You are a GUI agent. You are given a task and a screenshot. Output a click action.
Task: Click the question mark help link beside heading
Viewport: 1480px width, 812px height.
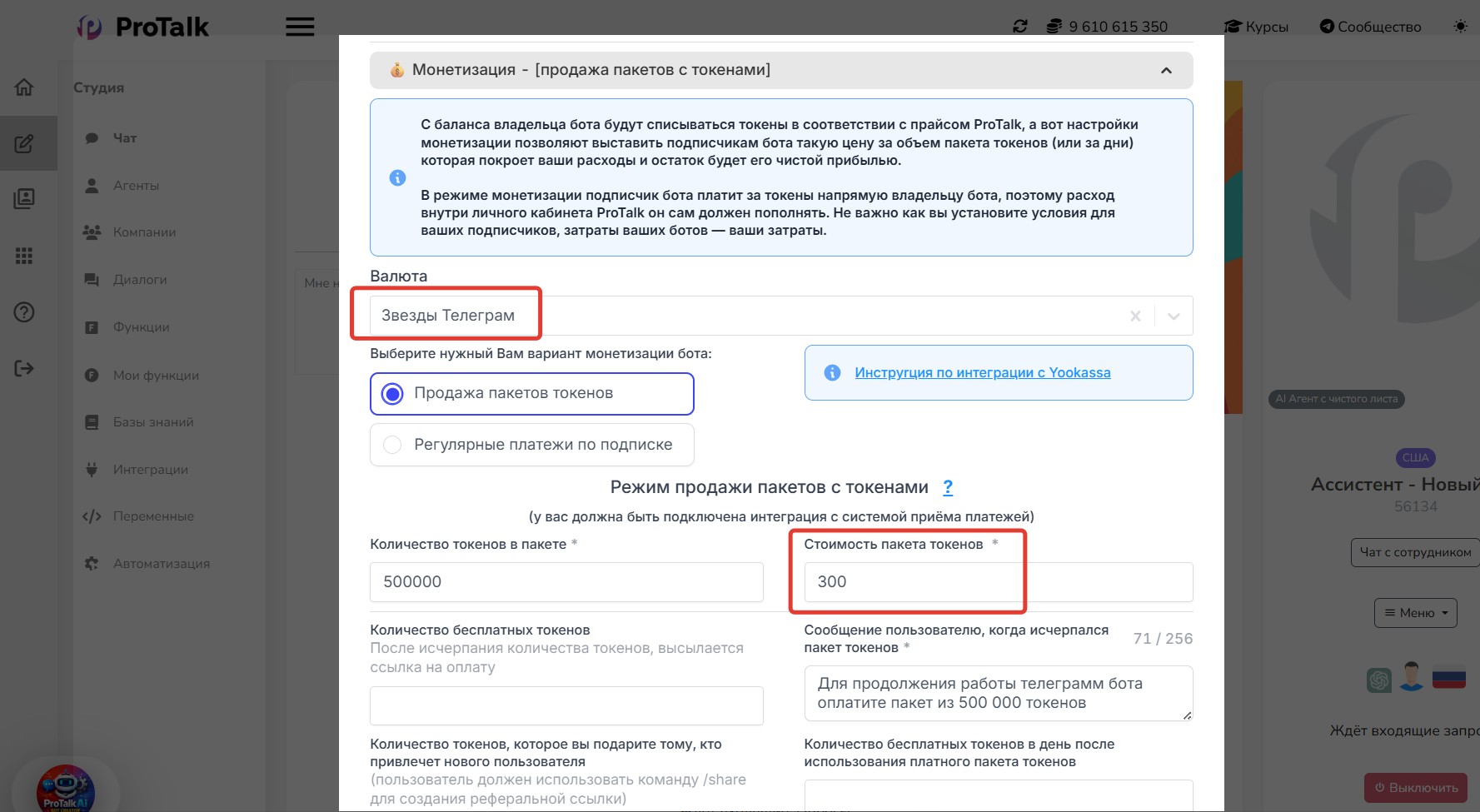tap(948, 487)
